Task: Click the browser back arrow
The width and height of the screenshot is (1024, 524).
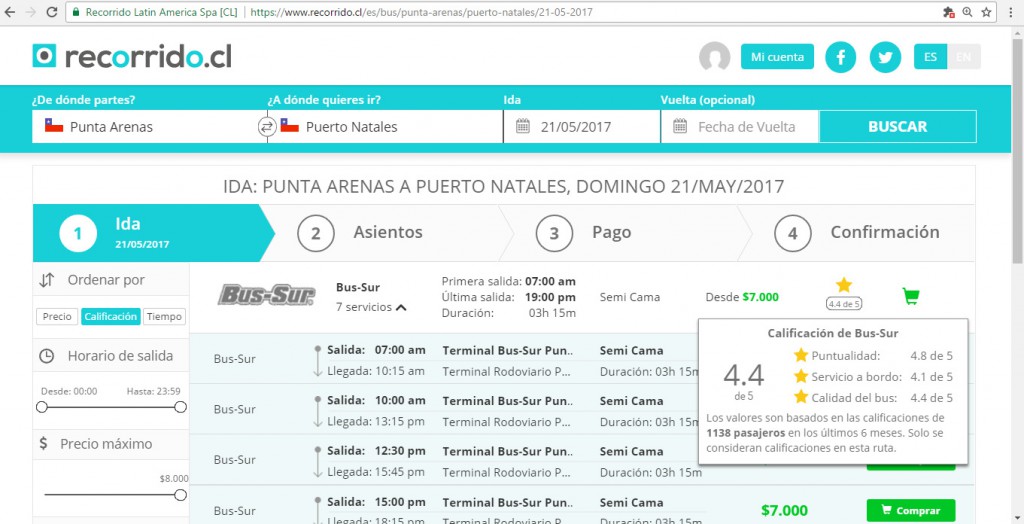Action: 10,12
